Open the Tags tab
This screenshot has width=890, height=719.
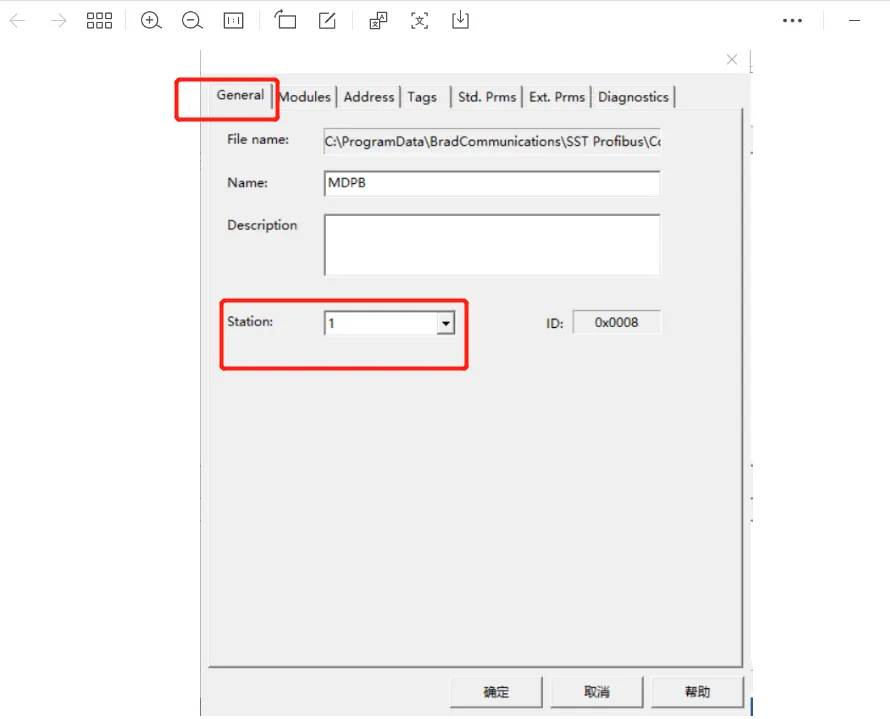422,97
